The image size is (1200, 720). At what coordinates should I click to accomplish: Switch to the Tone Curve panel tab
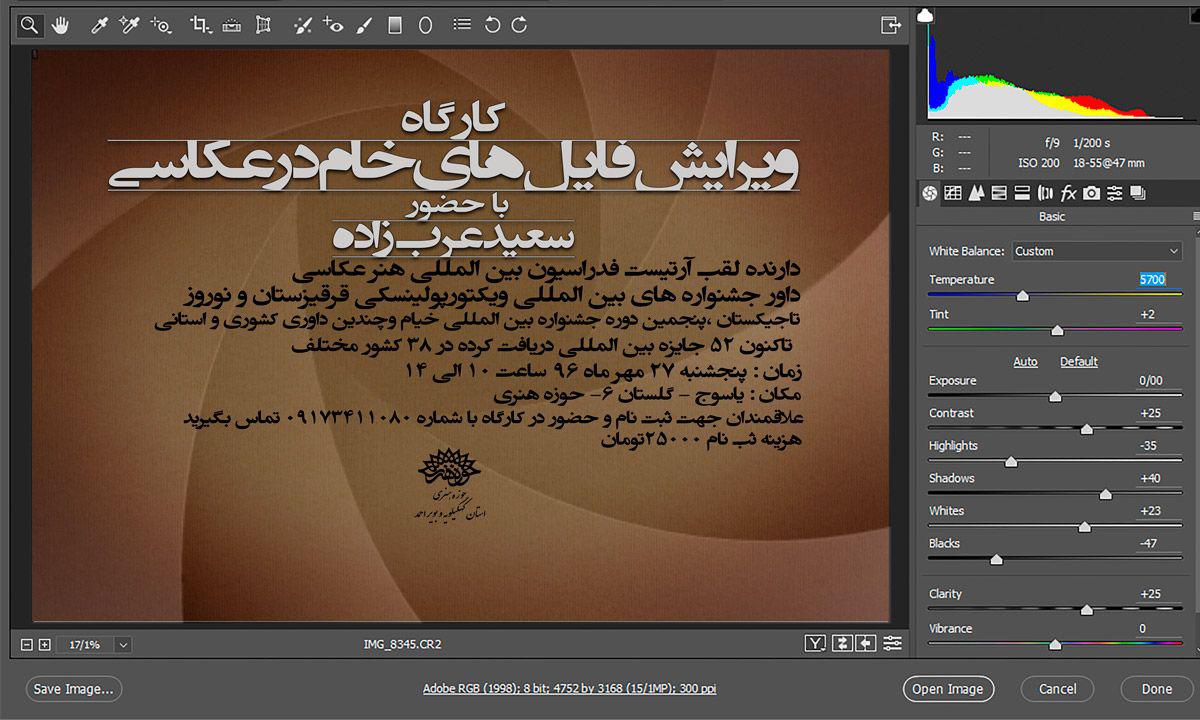[952, 193]
